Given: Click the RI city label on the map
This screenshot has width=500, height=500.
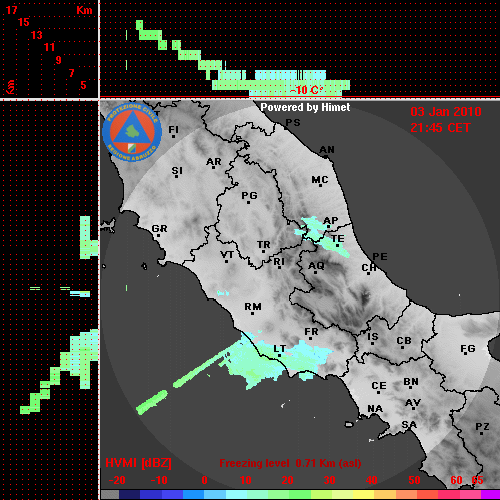Looking at the screenshot, I should point(279,262).
